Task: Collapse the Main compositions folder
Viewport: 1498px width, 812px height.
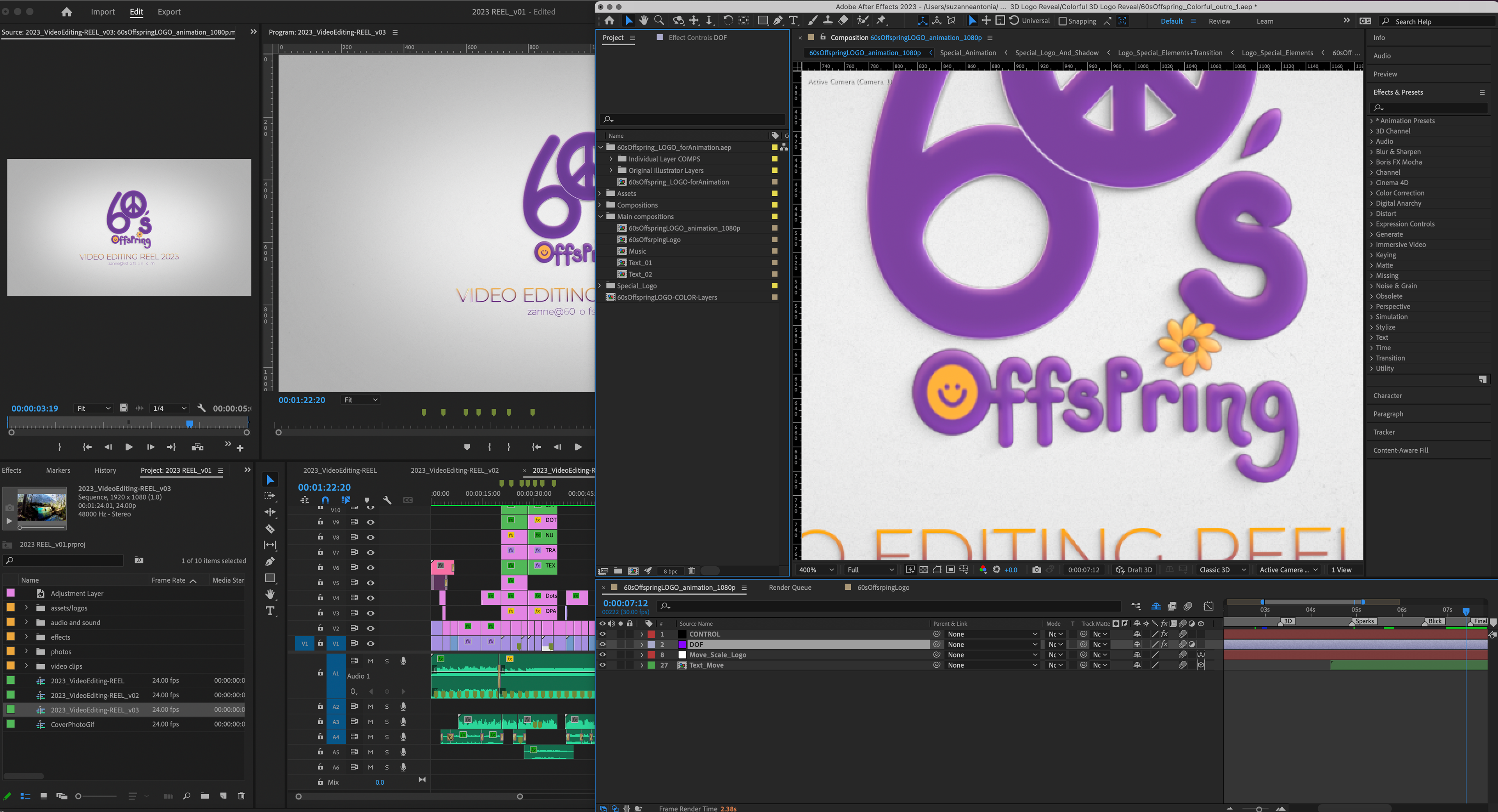Action: pos(601,216)
